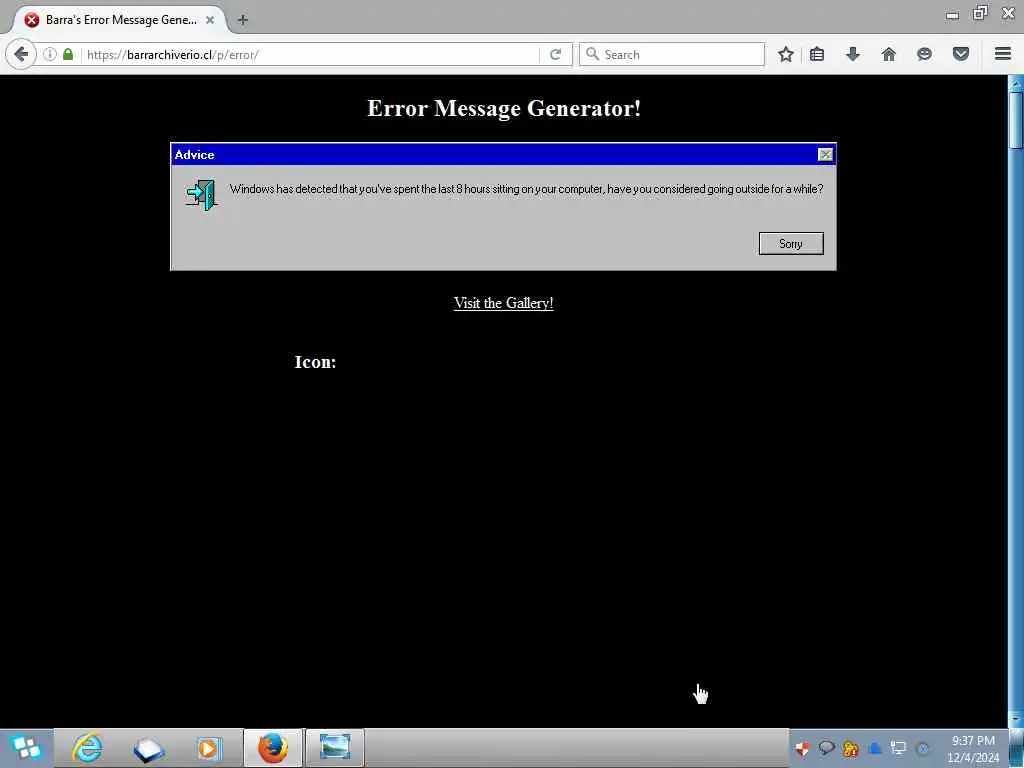
Task: Click the Advice dialog title bar
Action: 494,155
